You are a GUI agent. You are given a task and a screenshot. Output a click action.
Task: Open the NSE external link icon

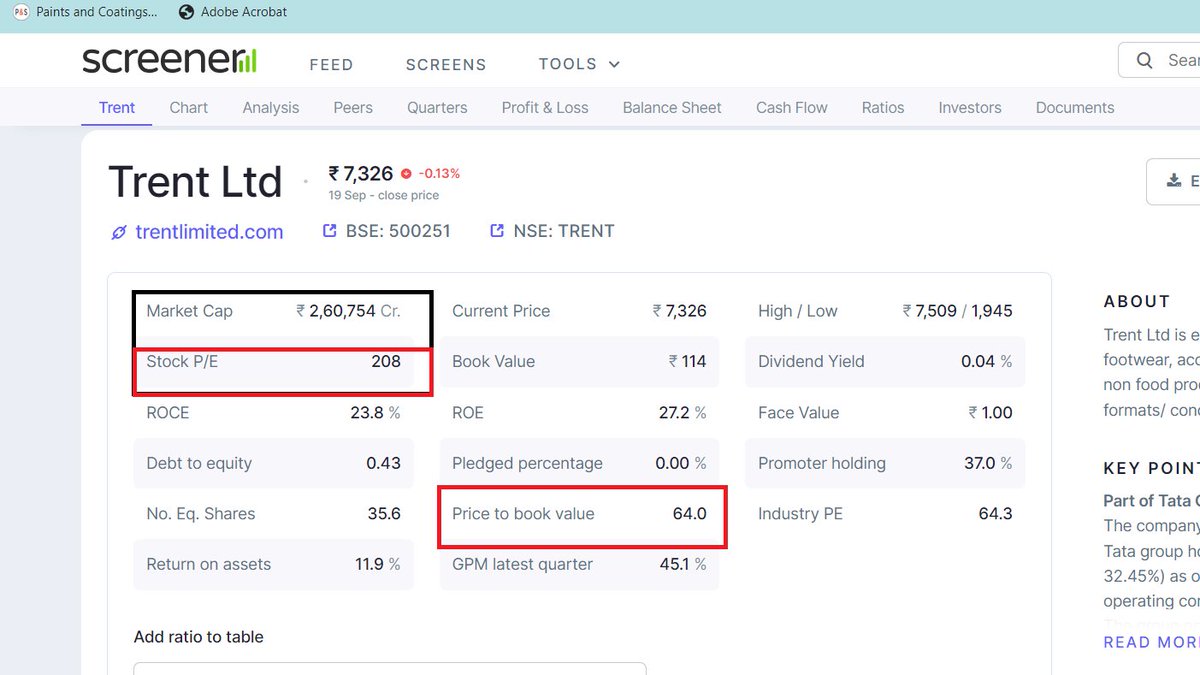497,231
